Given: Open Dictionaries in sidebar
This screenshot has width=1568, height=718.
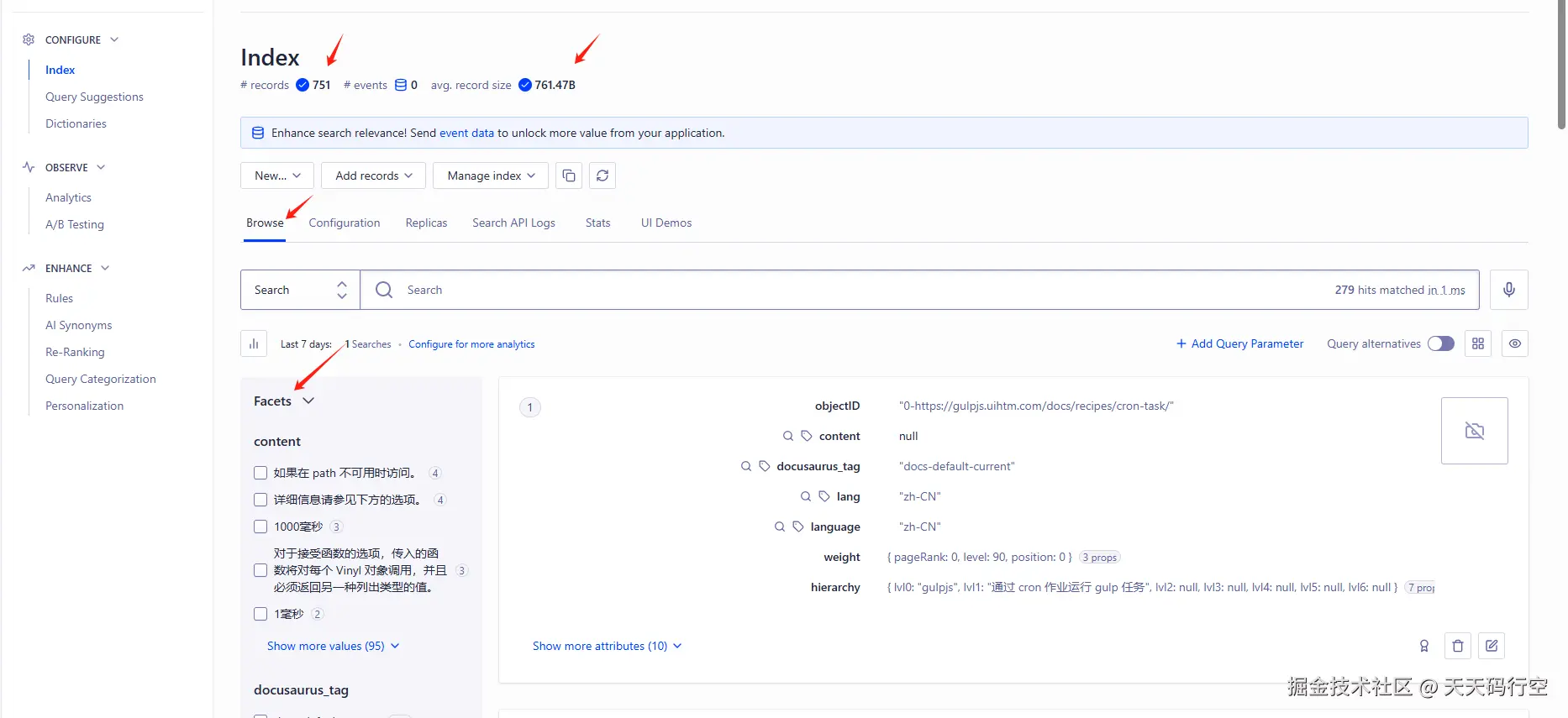Looking at the screenshot, I should click(76, 123).
